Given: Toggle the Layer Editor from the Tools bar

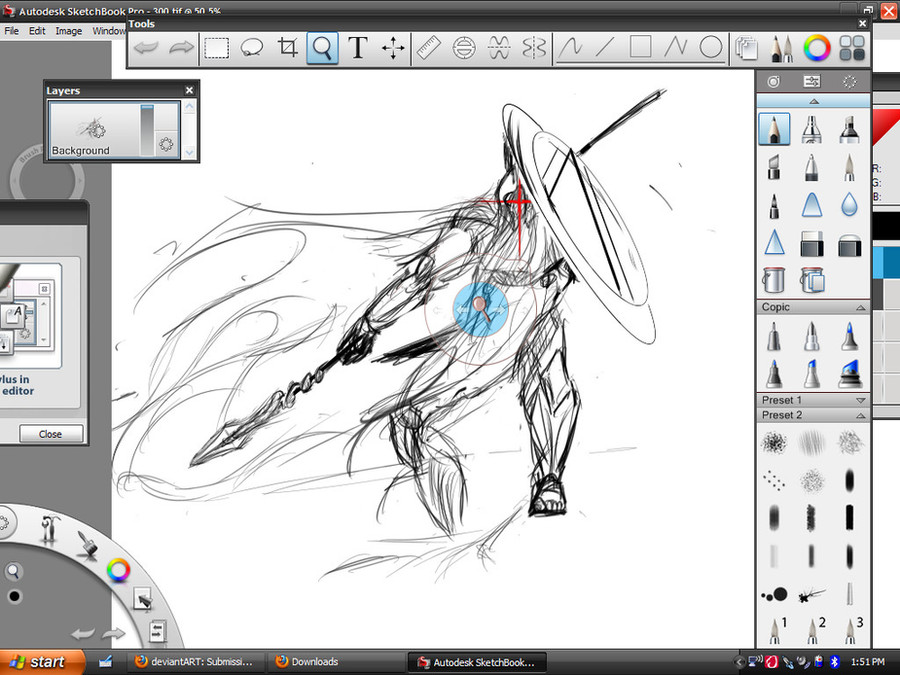Looking at the screenshot, I should (x=747, y=48).
